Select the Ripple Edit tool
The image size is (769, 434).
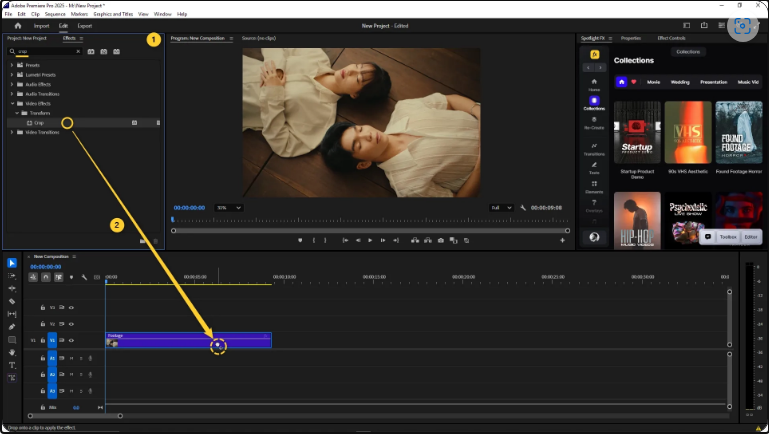12,289
